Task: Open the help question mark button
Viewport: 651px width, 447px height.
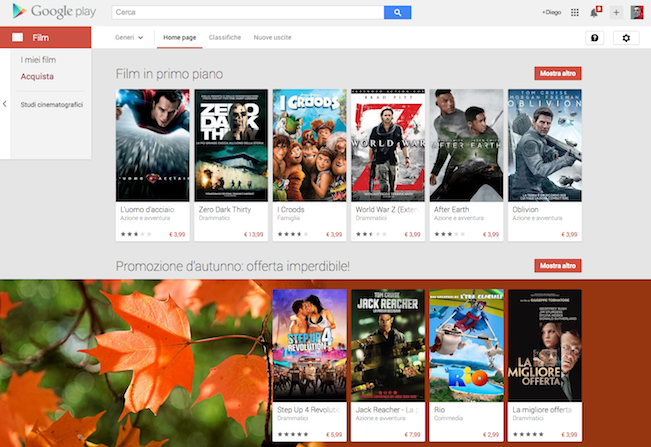Action: click(595, 38)
